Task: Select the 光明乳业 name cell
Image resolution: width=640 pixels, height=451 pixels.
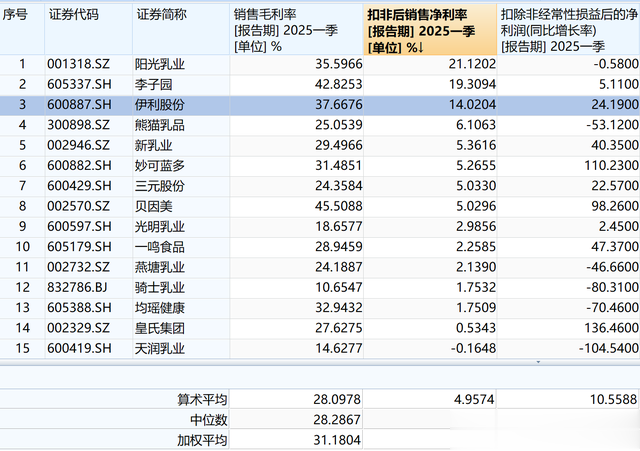Action: pyautogui.click(x=160, y=227)
